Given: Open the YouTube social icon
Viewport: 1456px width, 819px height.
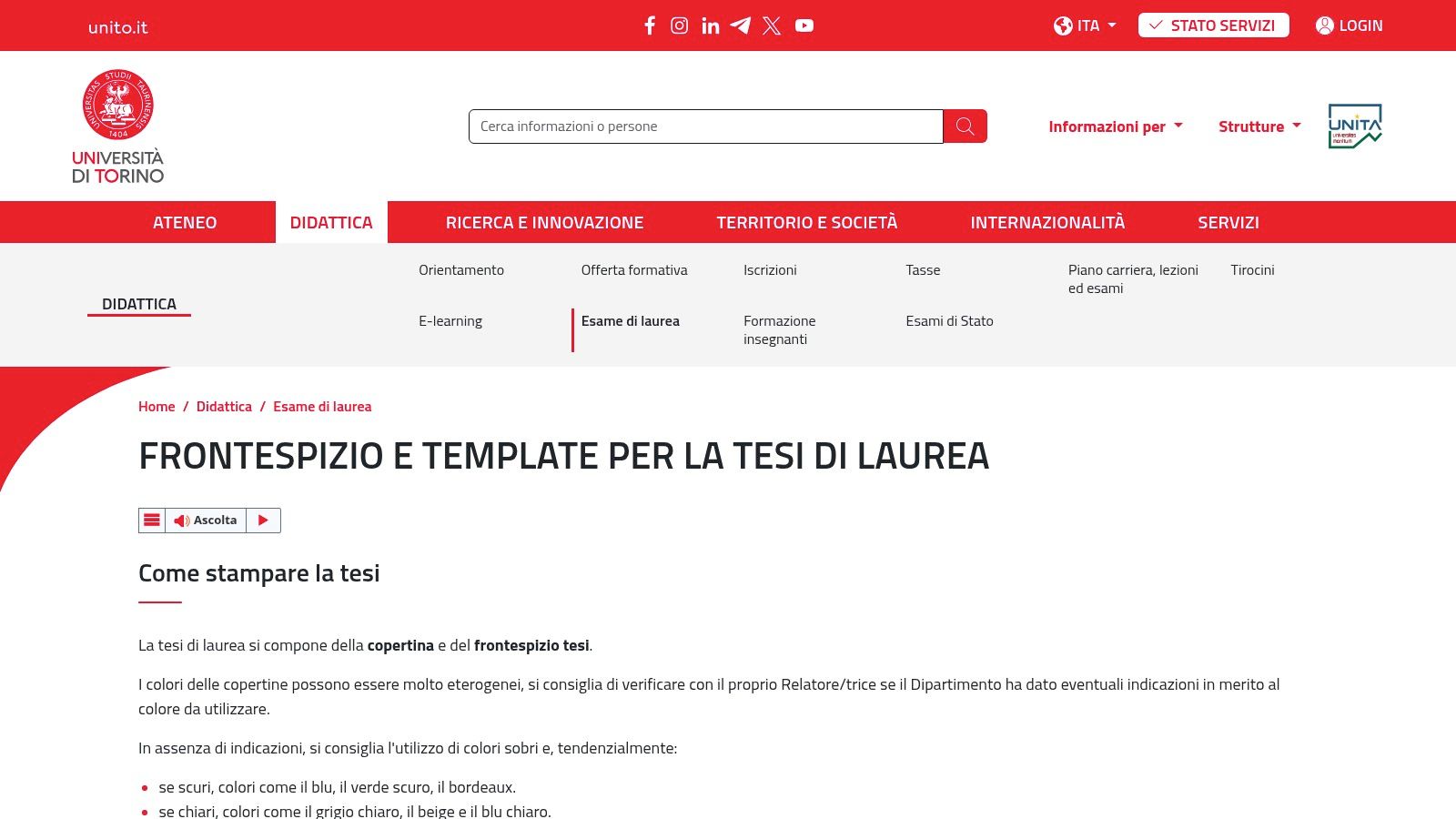Looking at the screenshot, I should click(804, 25).
